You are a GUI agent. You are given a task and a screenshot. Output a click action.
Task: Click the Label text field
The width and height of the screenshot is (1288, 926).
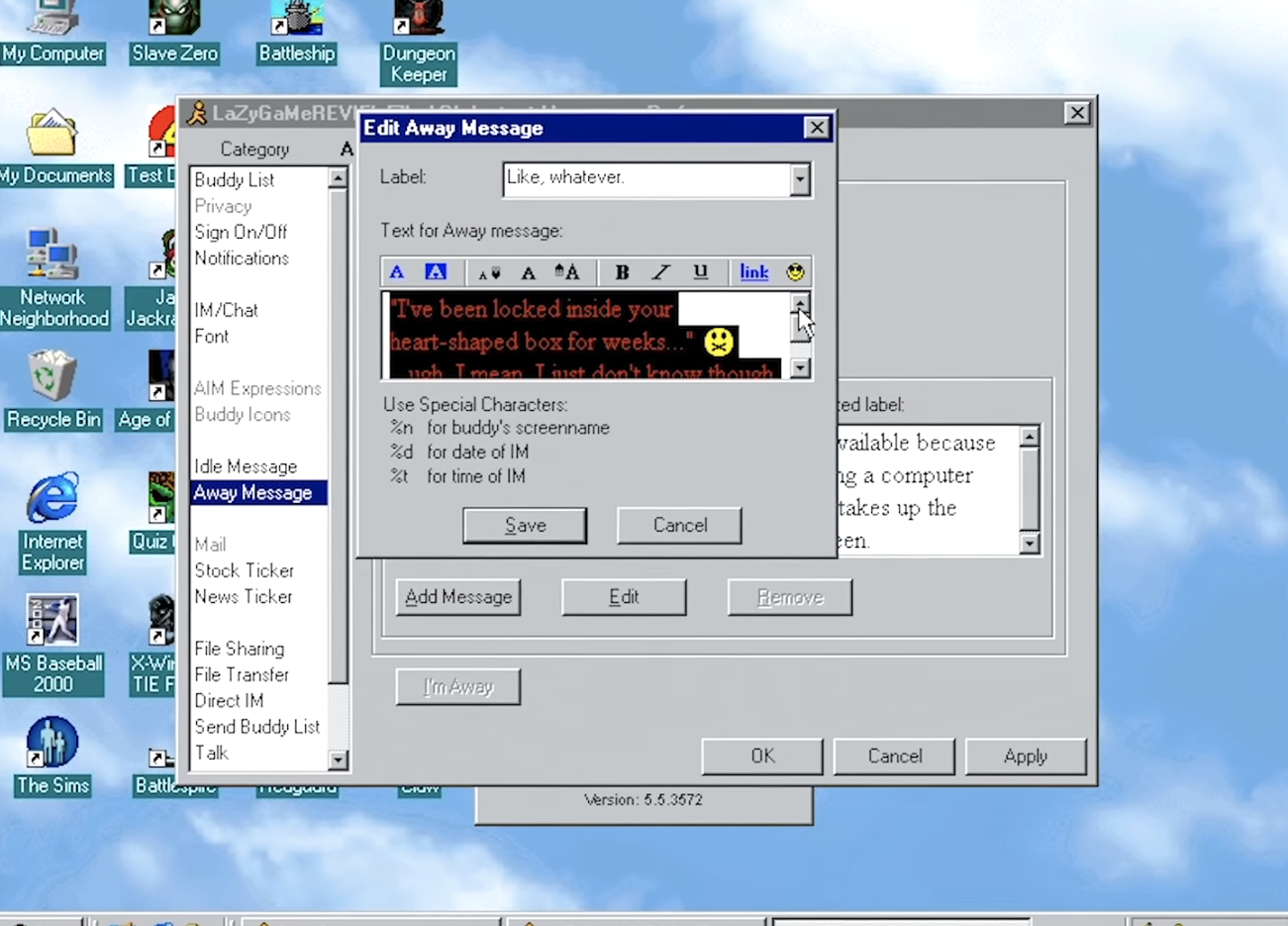click(646, 179)
